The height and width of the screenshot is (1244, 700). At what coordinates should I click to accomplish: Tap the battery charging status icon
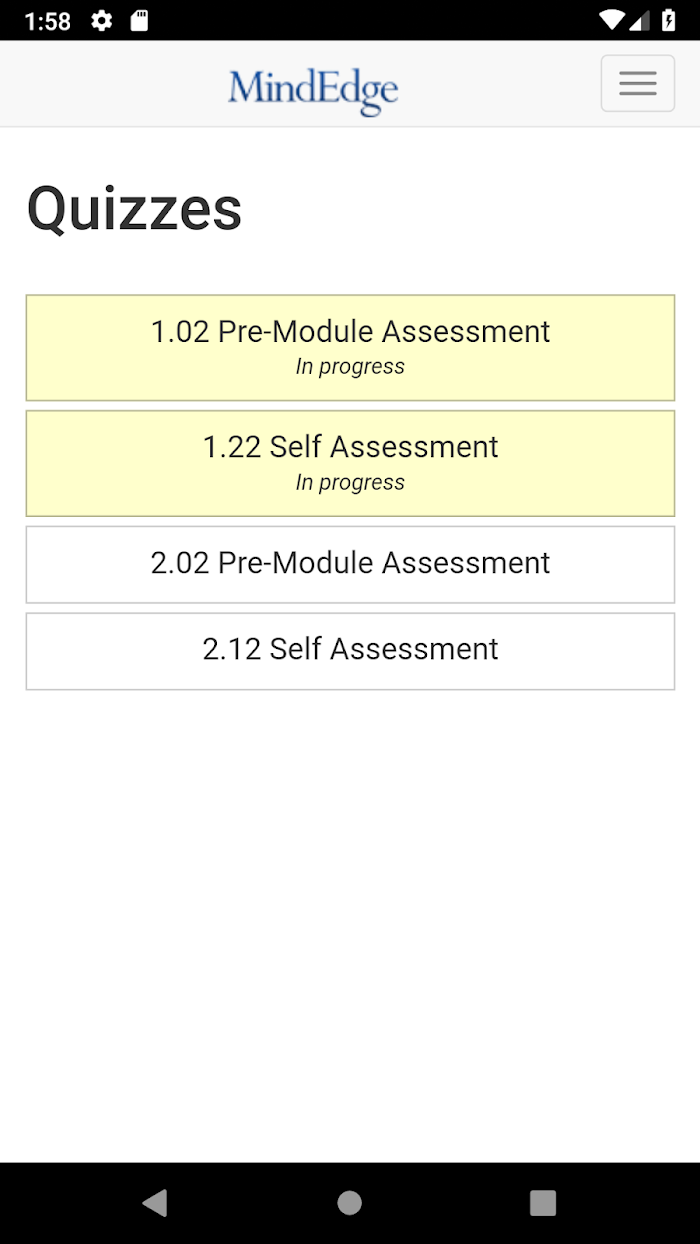(x=668, y=21)
